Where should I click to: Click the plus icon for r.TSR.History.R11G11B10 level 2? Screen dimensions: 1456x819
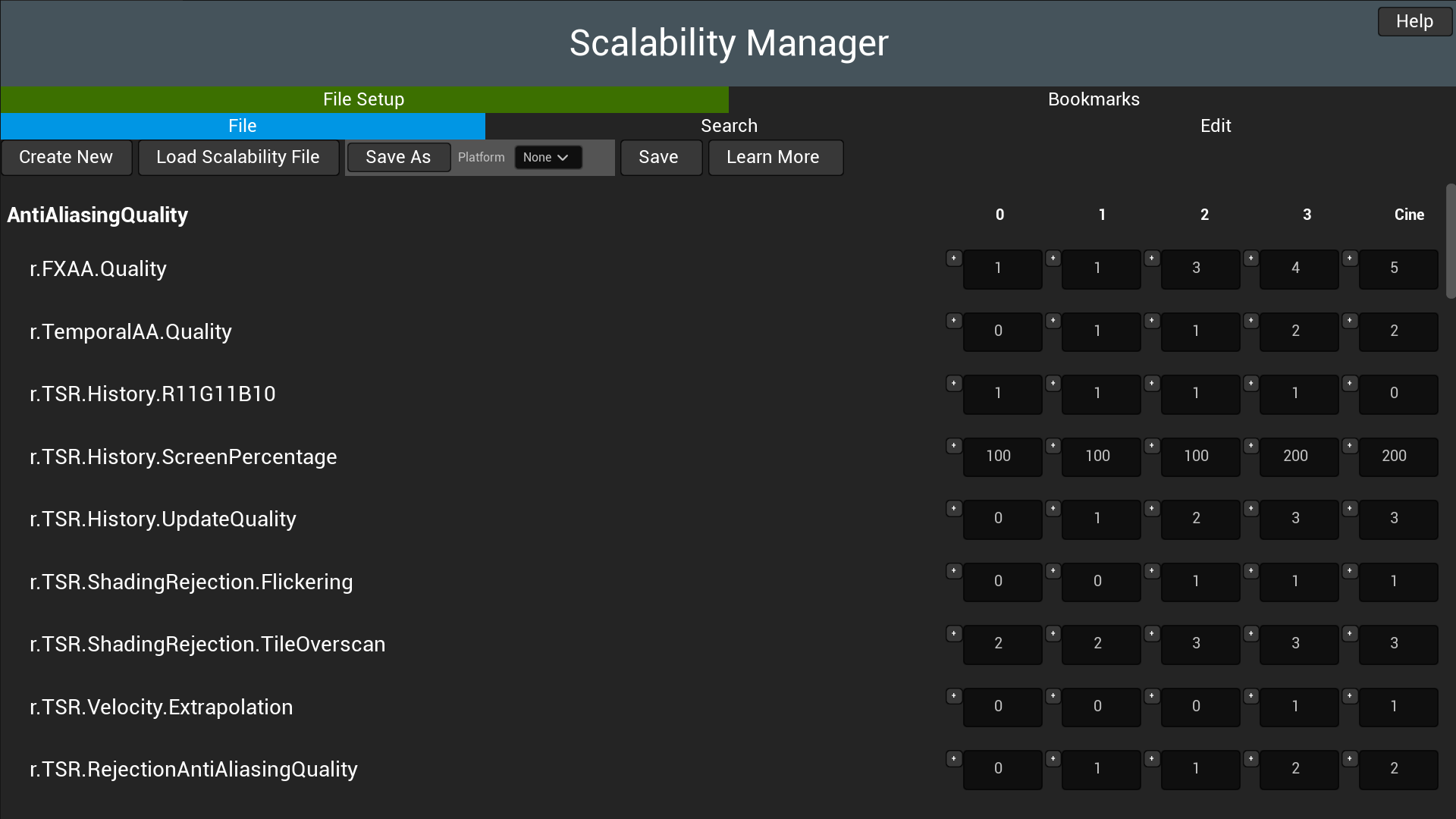(x=1152, y=384)
